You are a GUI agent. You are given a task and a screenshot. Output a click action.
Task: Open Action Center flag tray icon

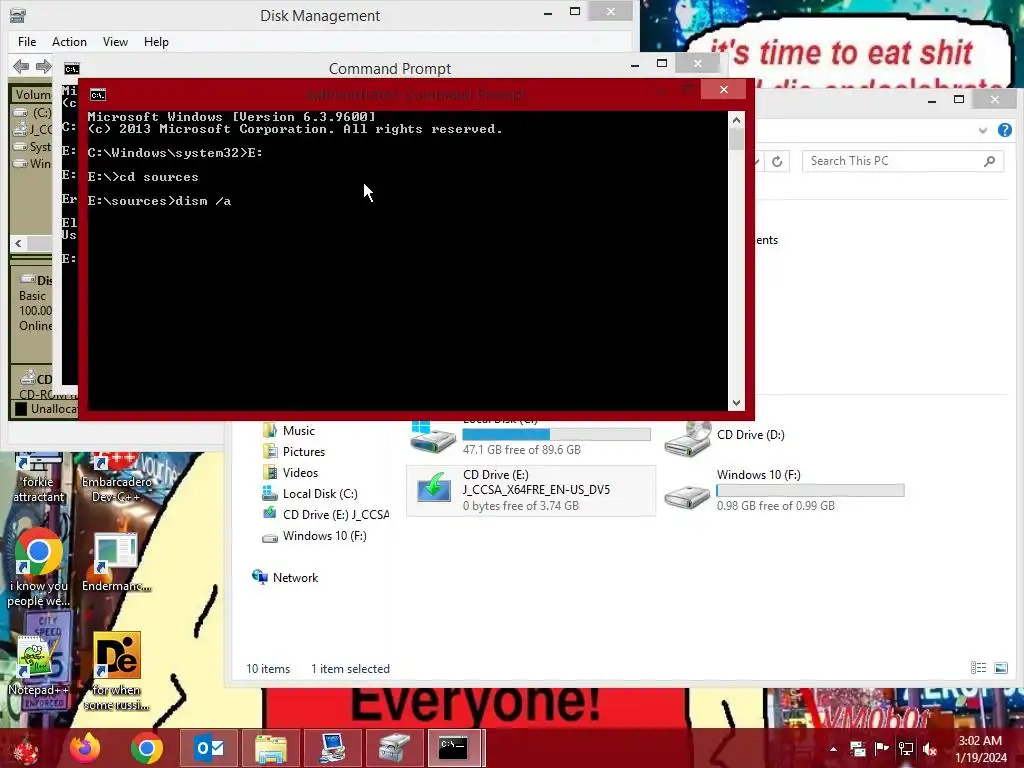882,749
